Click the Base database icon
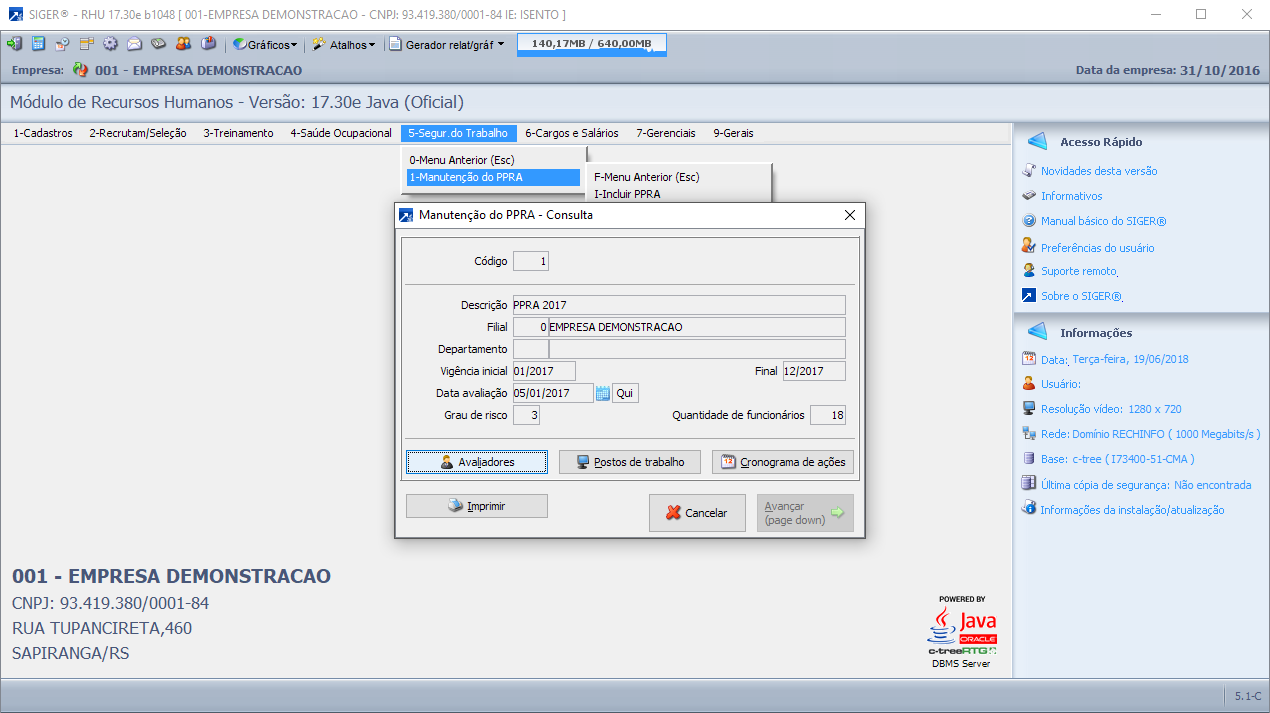The height and width of the screenshot is (713, 1270). 1029,458
